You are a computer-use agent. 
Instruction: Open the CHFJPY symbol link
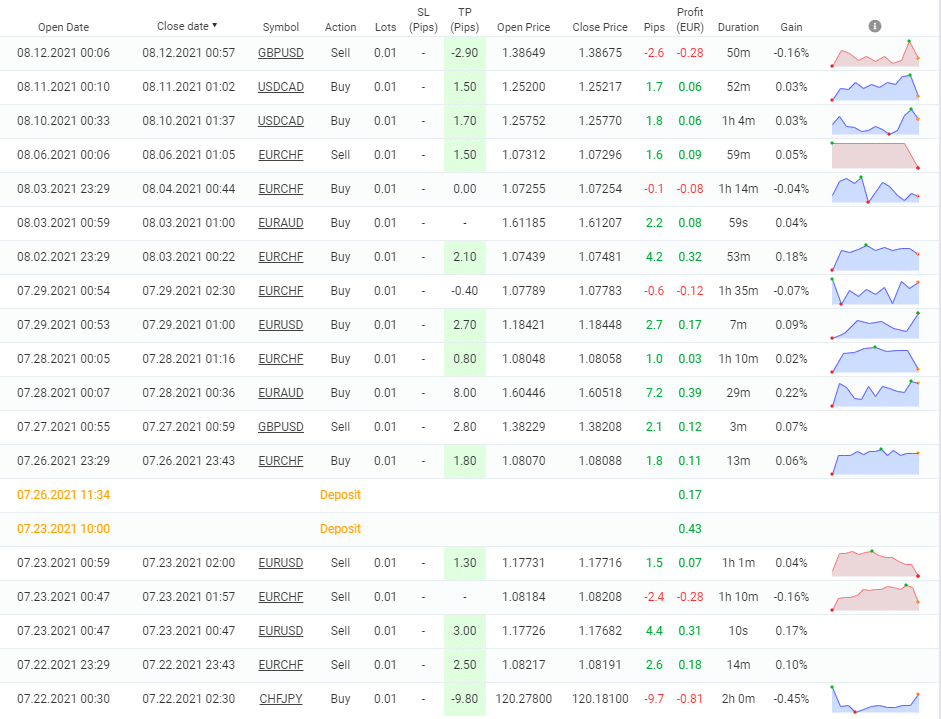pos(280,699)
